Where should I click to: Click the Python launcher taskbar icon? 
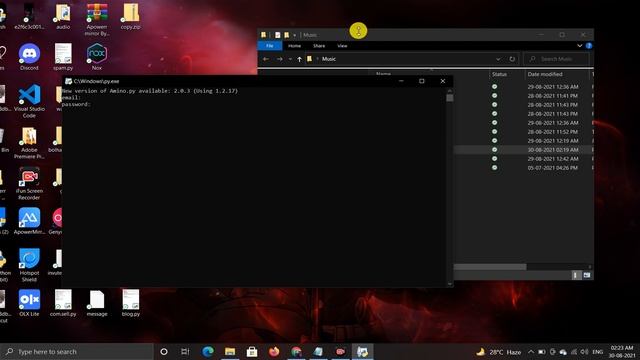click(362, 351)
